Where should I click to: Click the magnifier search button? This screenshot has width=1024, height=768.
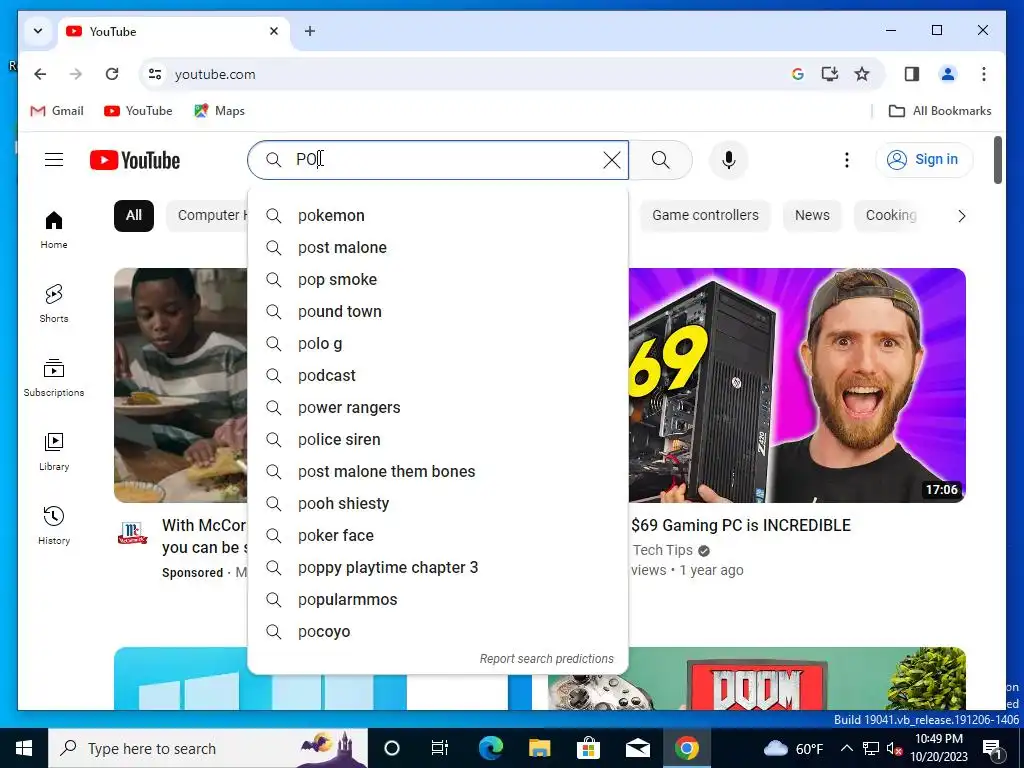click(661, 160)
